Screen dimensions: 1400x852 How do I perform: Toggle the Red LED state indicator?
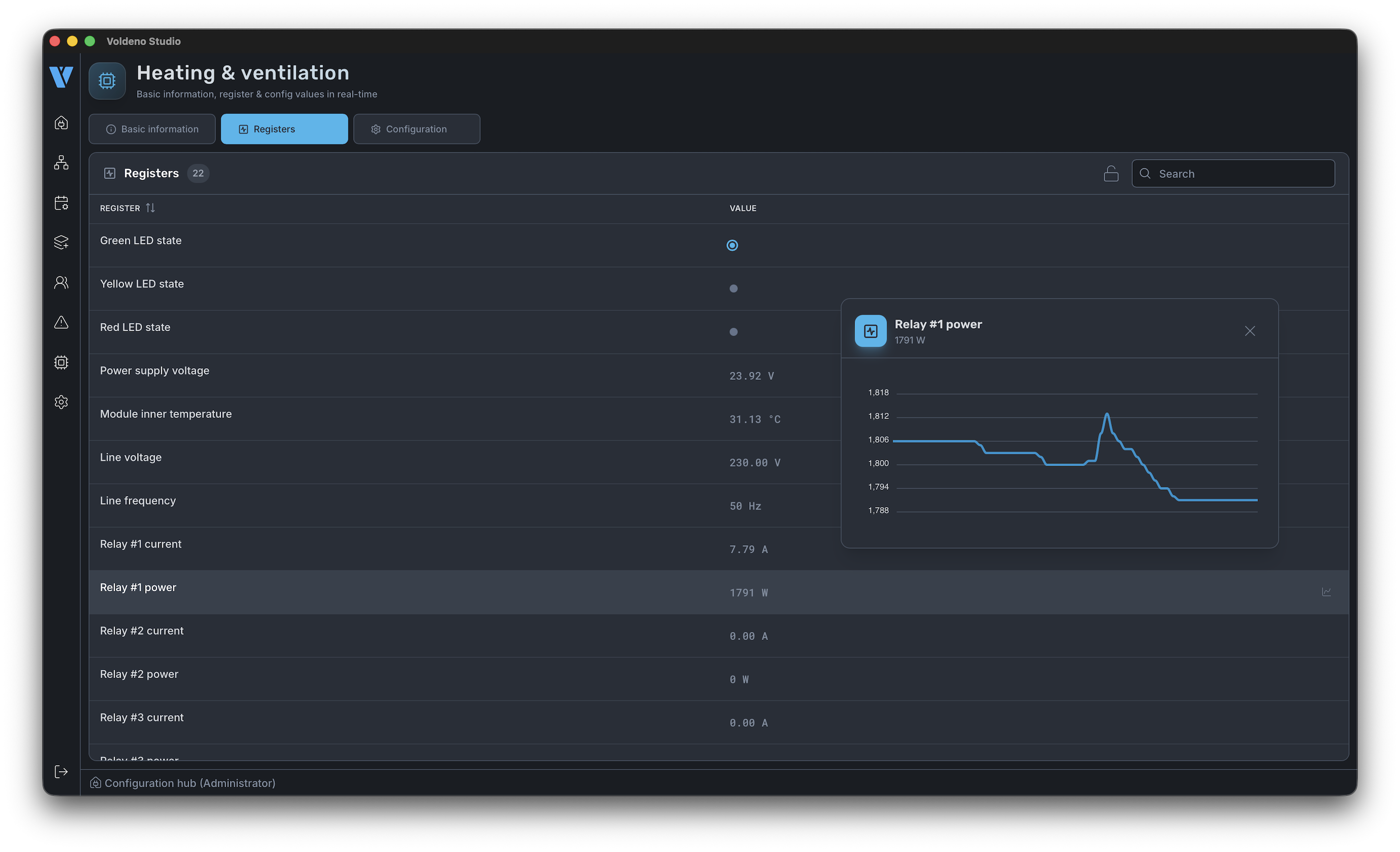733,332
